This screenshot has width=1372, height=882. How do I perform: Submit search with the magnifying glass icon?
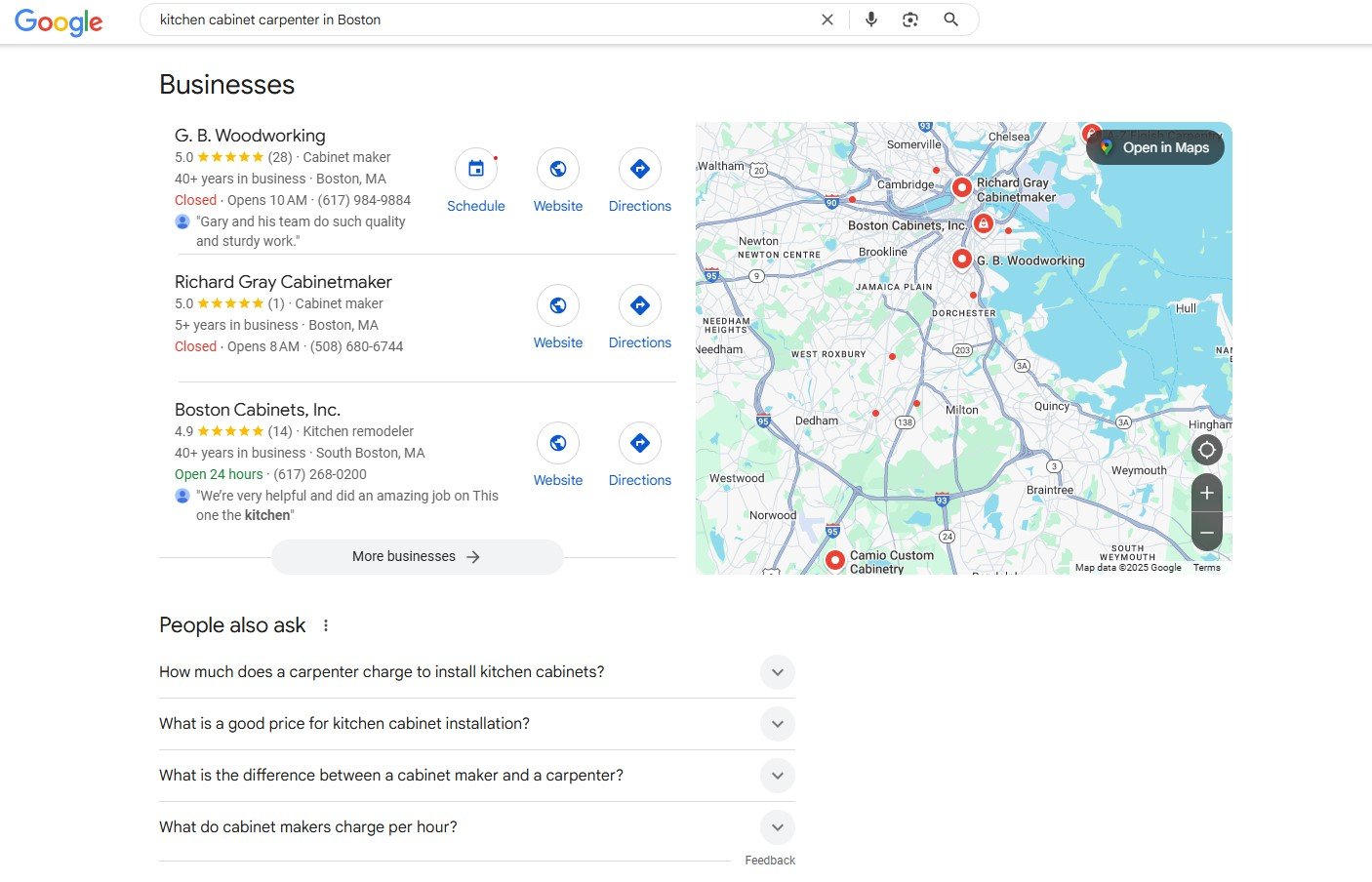[950, 20]
